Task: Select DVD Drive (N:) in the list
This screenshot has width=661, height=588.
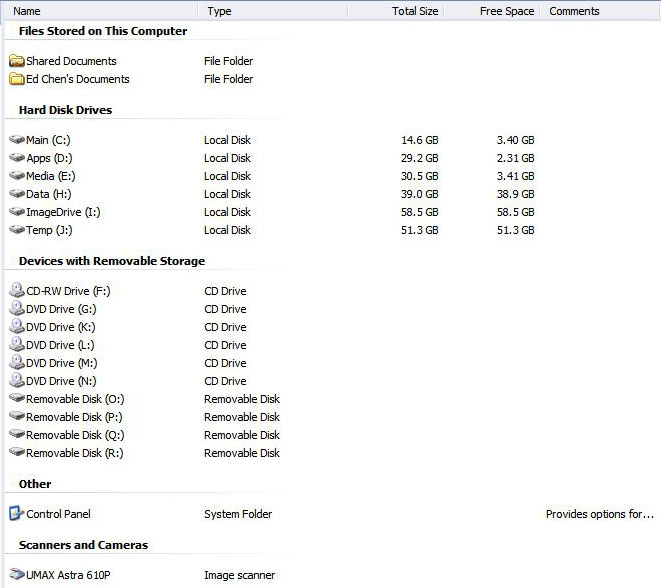Action: (61, 381)
